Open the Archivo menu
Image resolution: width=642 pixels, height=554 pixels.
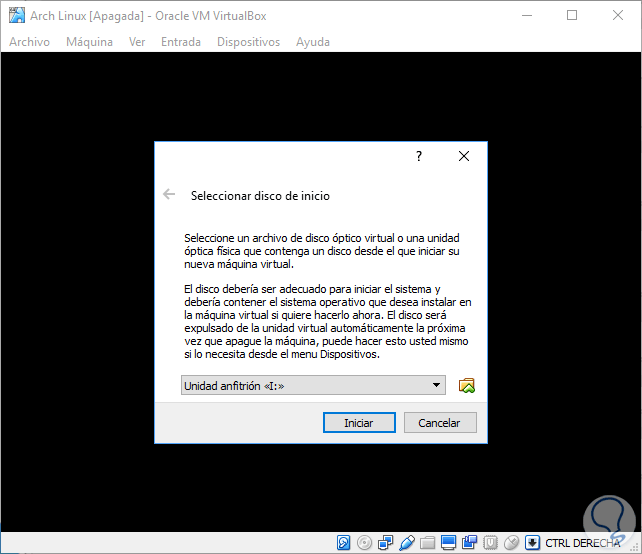[29, 42]
